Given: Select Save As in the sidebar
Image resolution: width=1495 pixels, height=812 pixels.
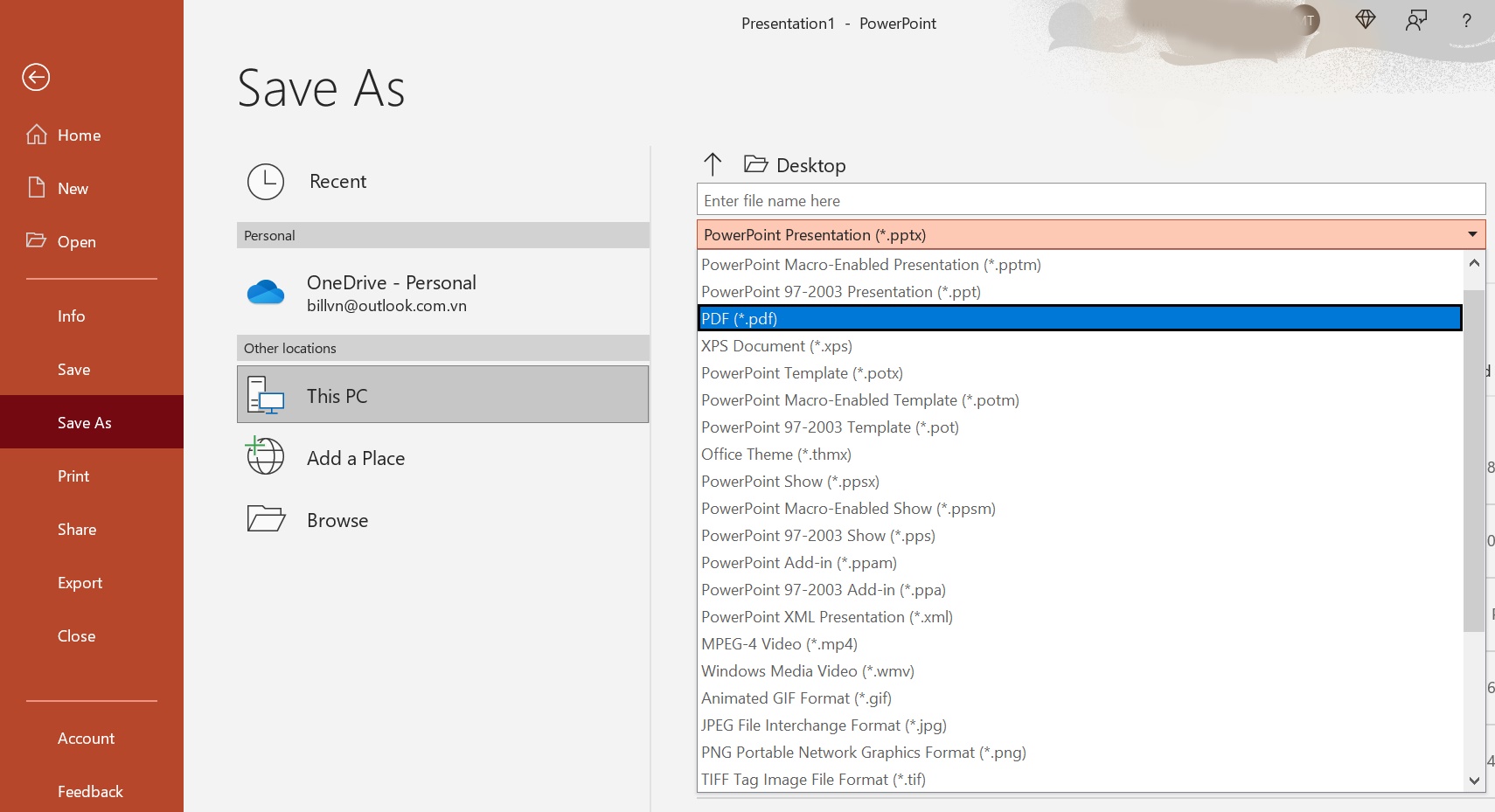Looking at the screenshot, I should (92, 422).
